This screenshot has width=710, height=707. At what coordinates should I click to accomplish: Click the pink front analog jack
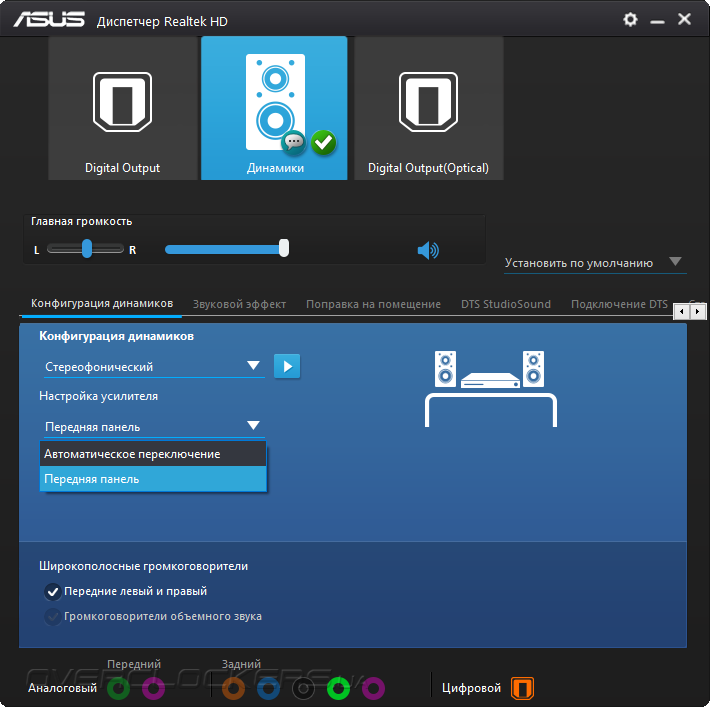154,688
